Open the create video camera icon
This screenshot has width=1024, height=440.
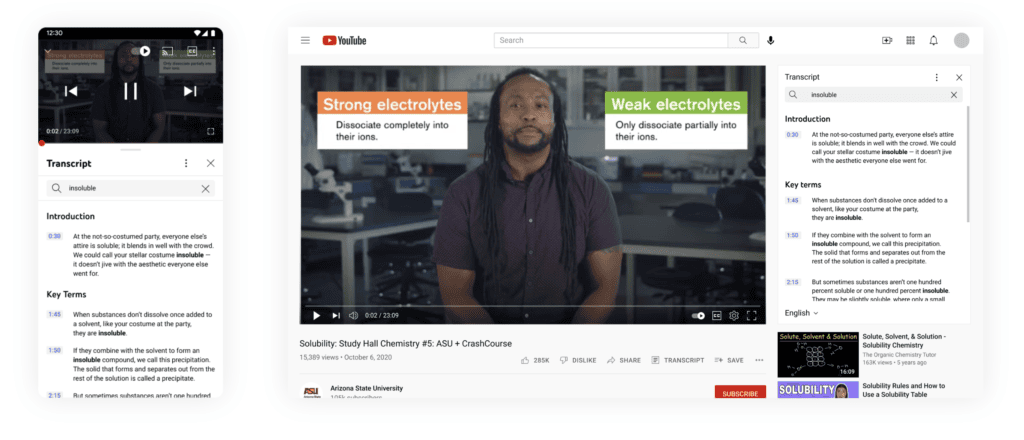tap(887, 40)
